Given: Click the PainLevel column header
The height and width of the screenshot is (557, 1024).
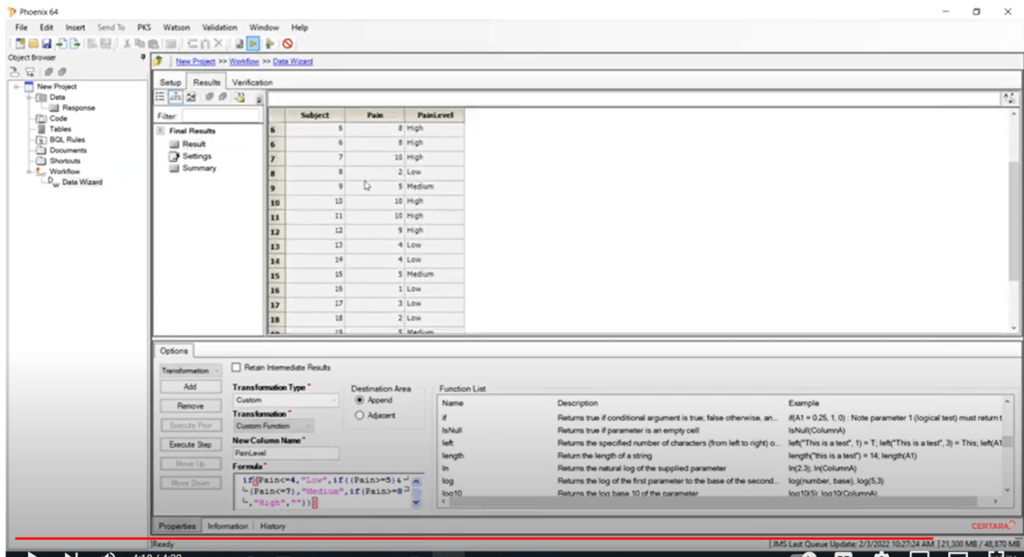Looking at the screenshot, I should coord(435,115).
